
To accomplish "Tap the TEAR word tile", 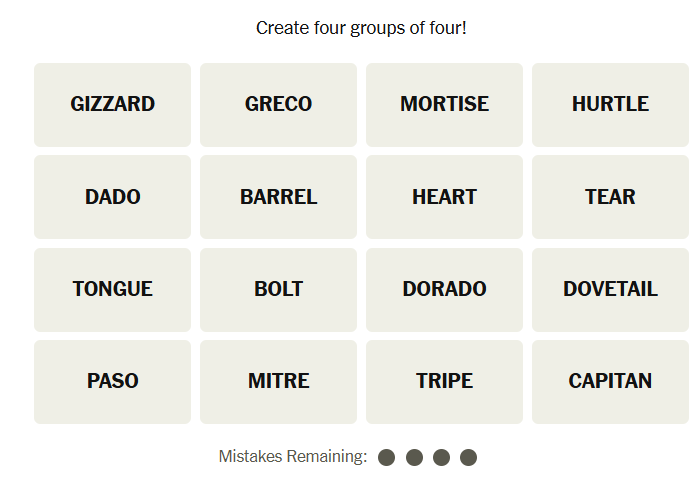I will tap(610, 197).
